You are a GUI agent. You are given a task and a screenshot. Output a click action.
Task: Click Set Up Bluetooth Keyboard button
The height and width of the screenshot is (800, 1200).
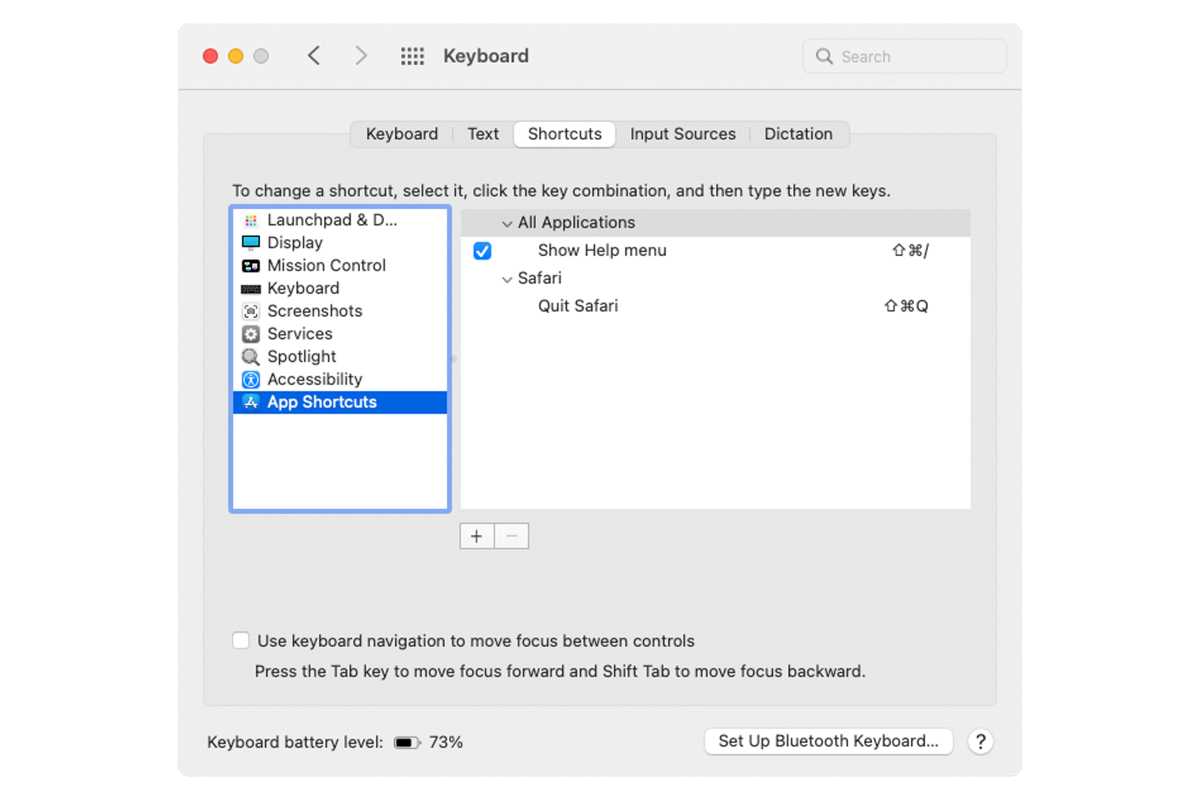click(828, 741)
